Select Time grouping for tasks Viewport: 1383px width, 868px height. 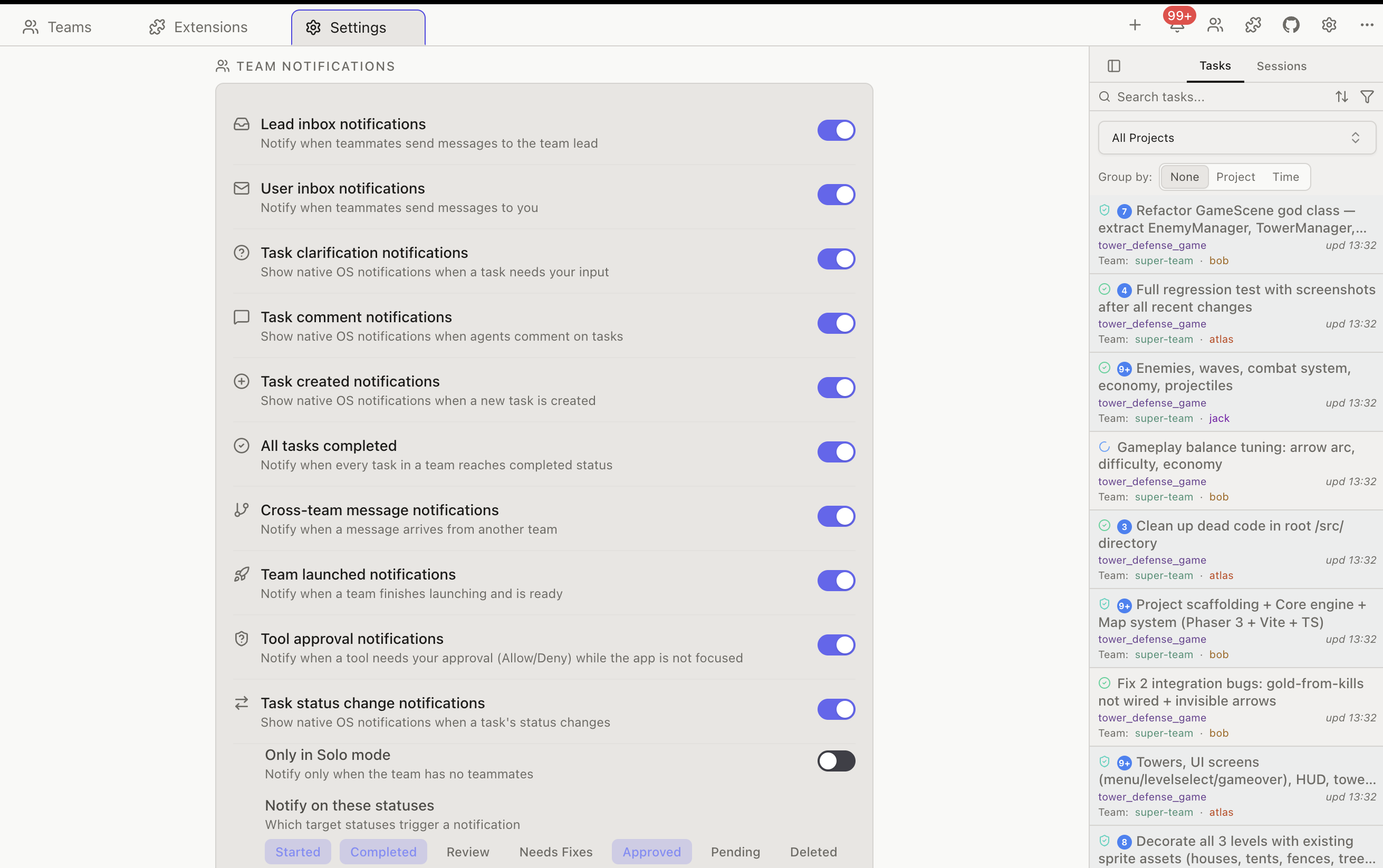click(1286, 177)
